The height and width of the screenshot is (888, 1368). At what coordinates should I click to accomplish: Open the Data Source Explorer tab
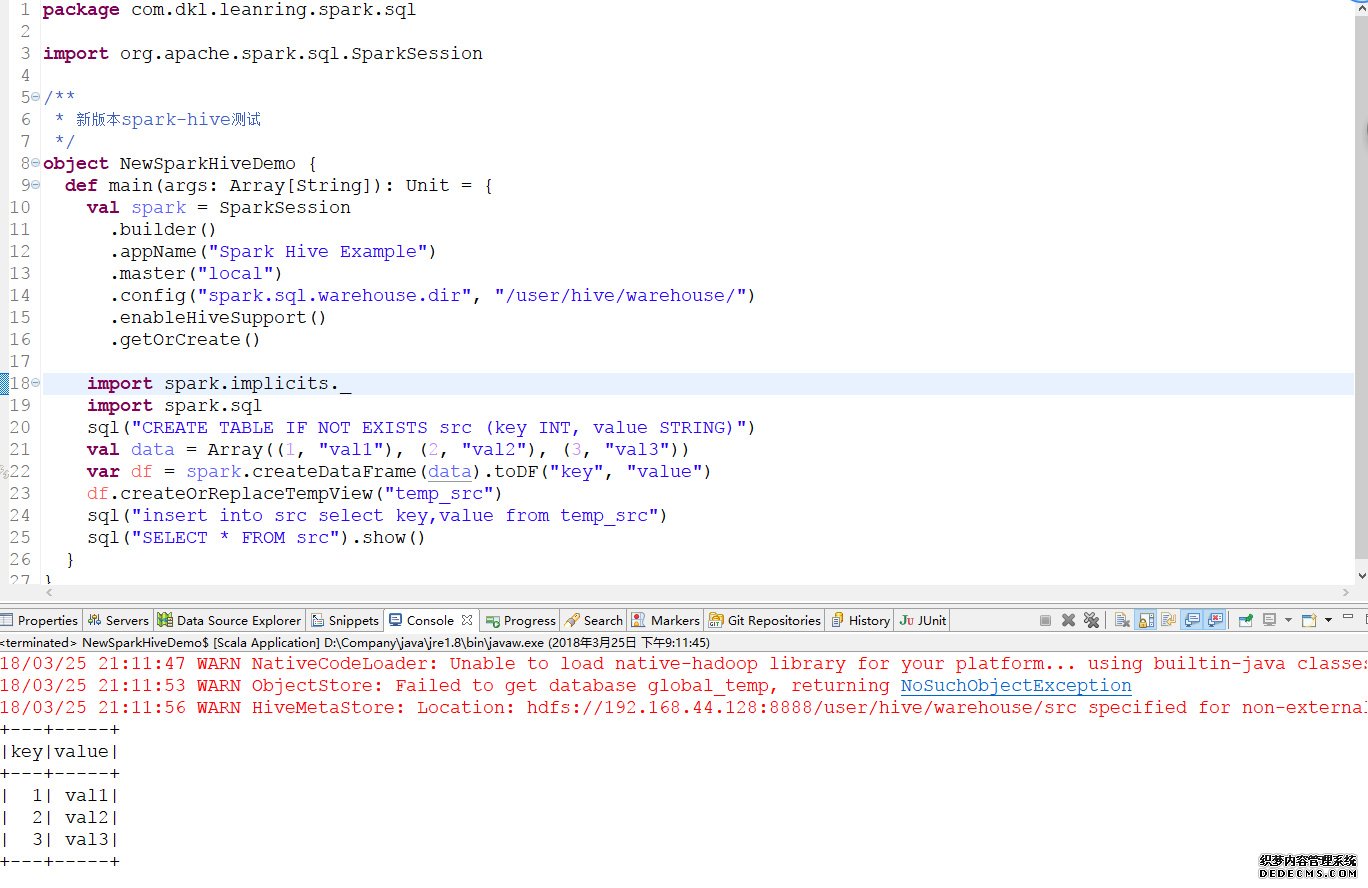click(x=228, y=620)
